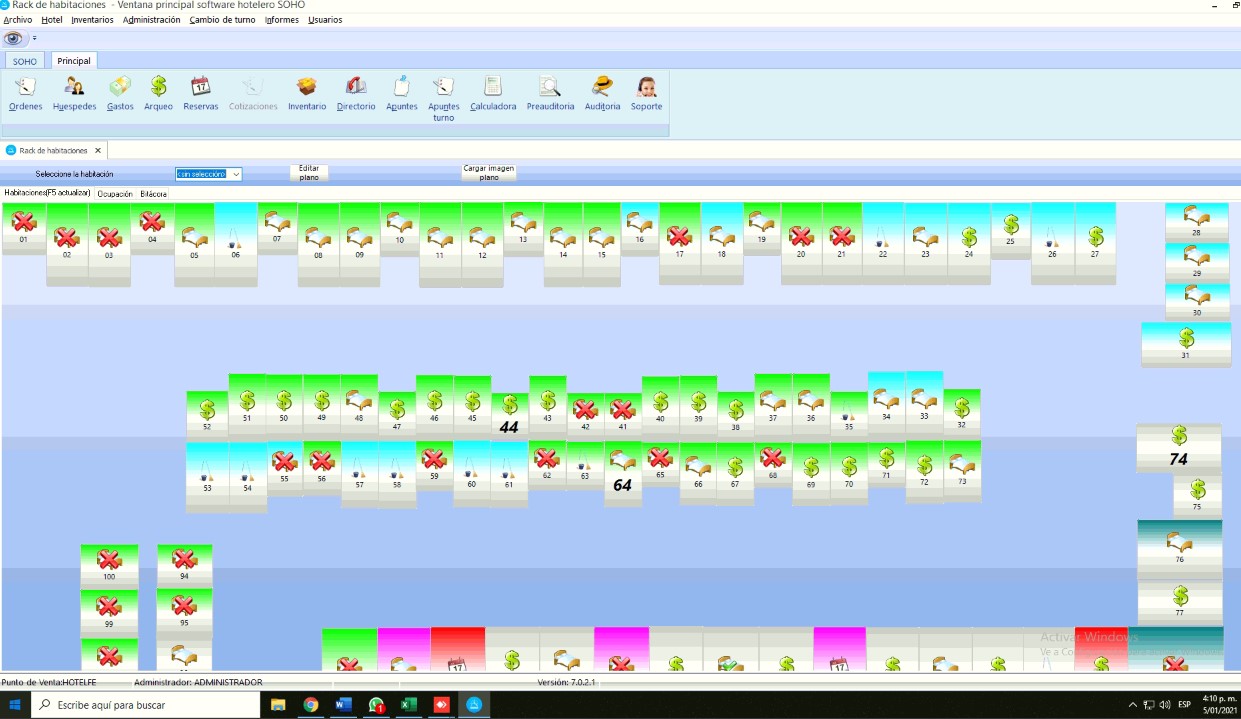Open the Informes menu
Screen dimensions: 1241x719
click(281, 20)
